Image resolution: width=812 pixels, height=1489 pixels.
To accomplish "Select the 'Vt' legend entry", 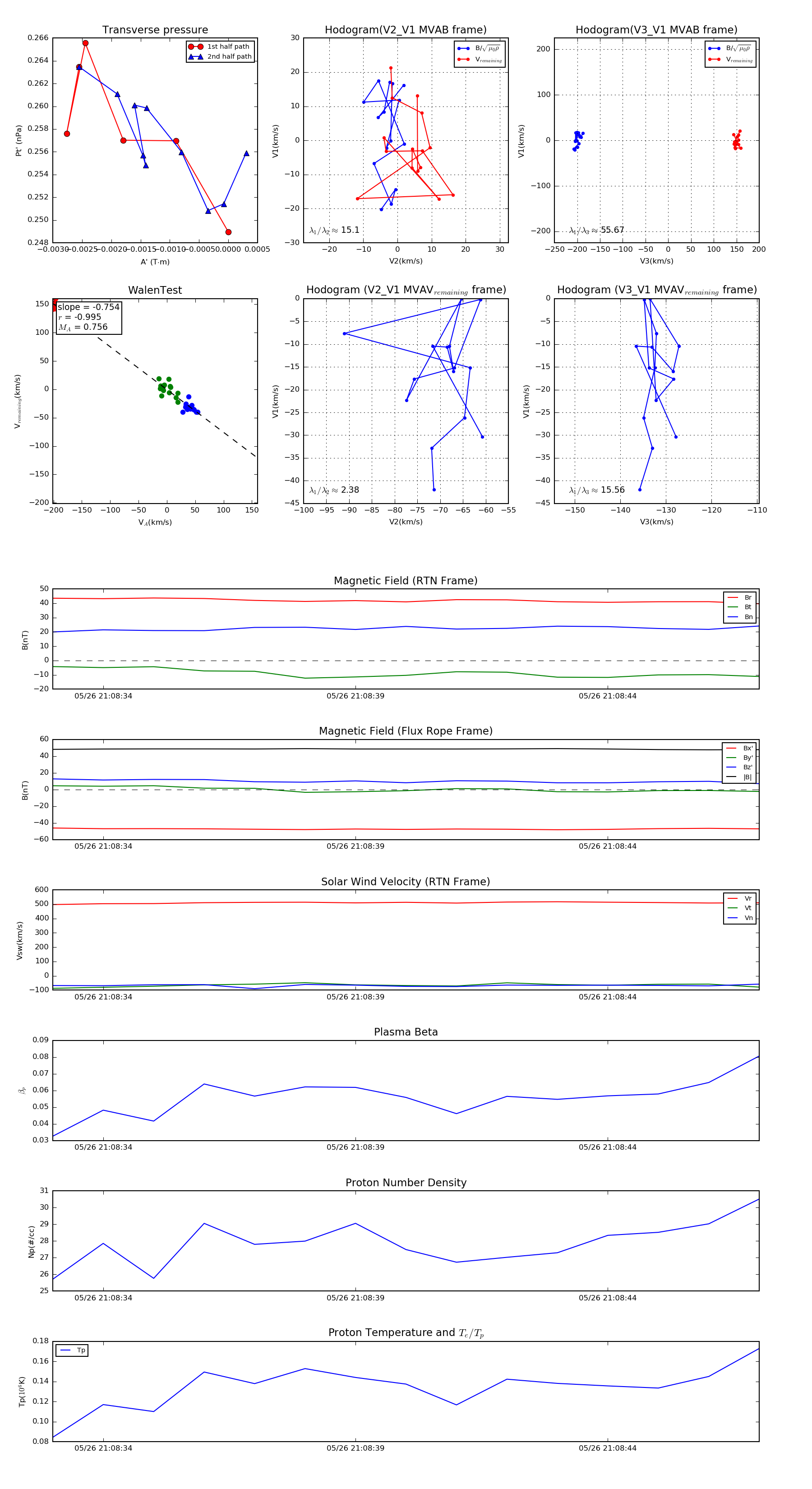I will click(x=740, y=908).
